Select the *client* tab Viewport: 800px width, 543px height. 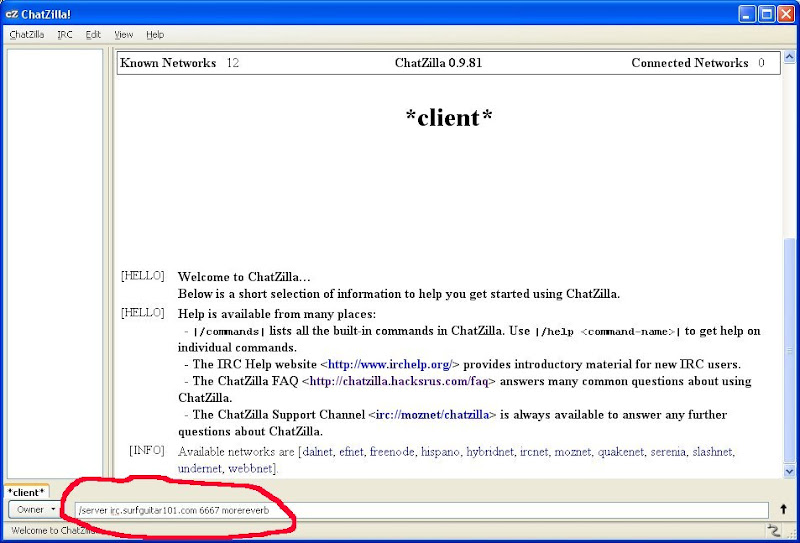[x=26, y=492]
